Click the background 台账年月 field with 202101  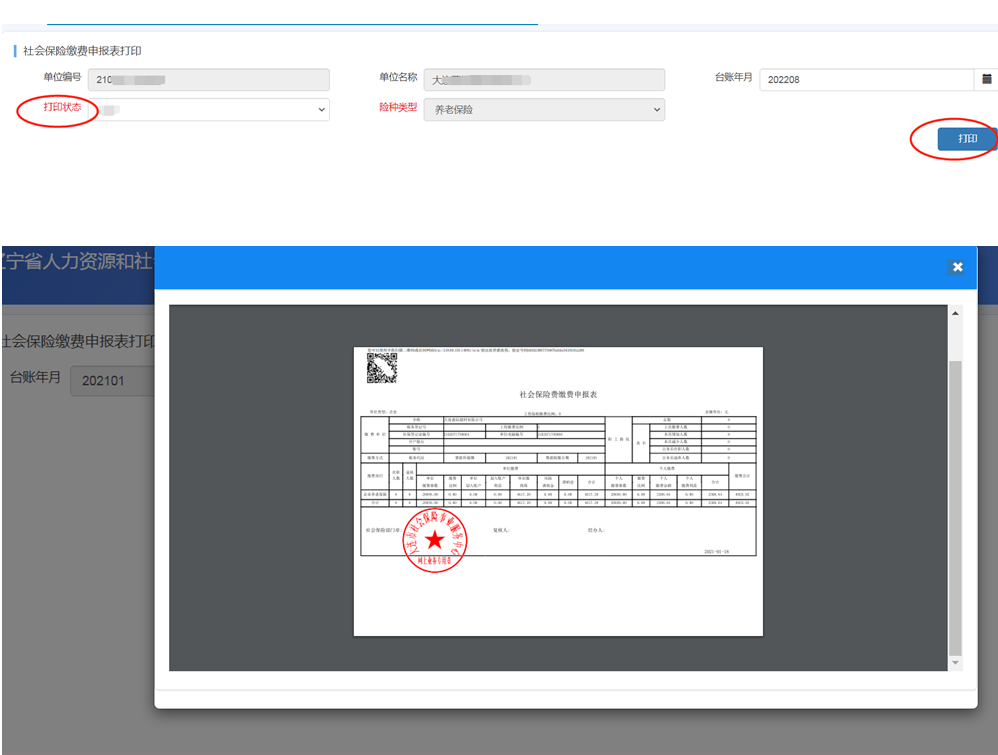(x=110, y=380)
